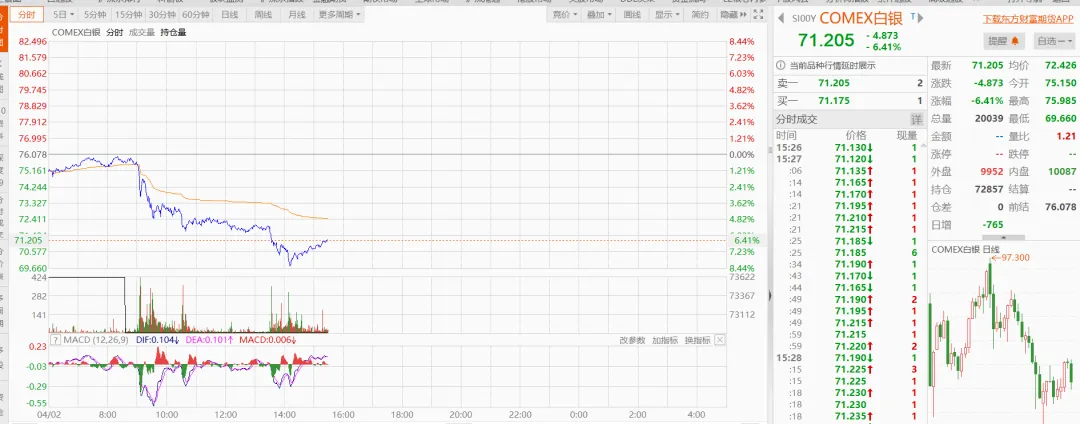Switch to 15分钟 chart
The image size is (1080, 424).
coord(129,14)
